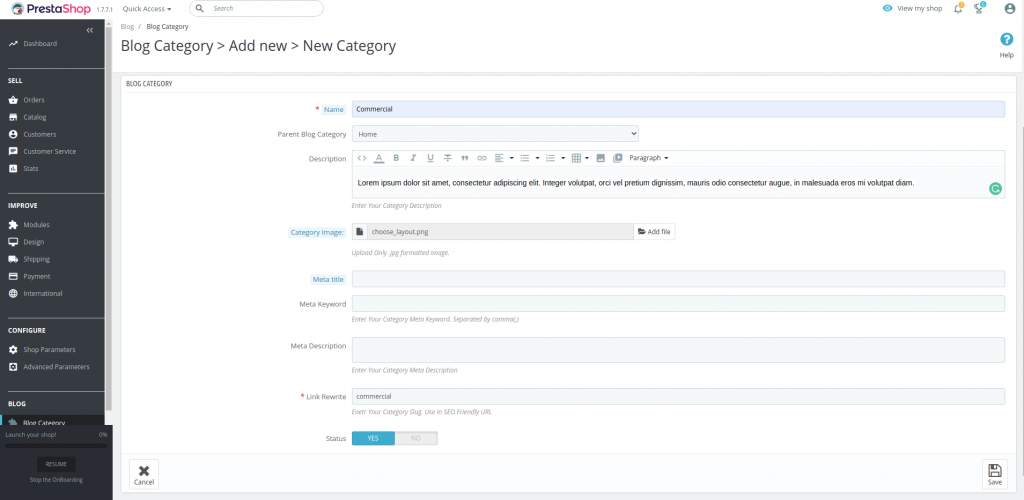Screen dimensions: 1024x500
Task: Click the bullet list icon
Action: (524, 158)
